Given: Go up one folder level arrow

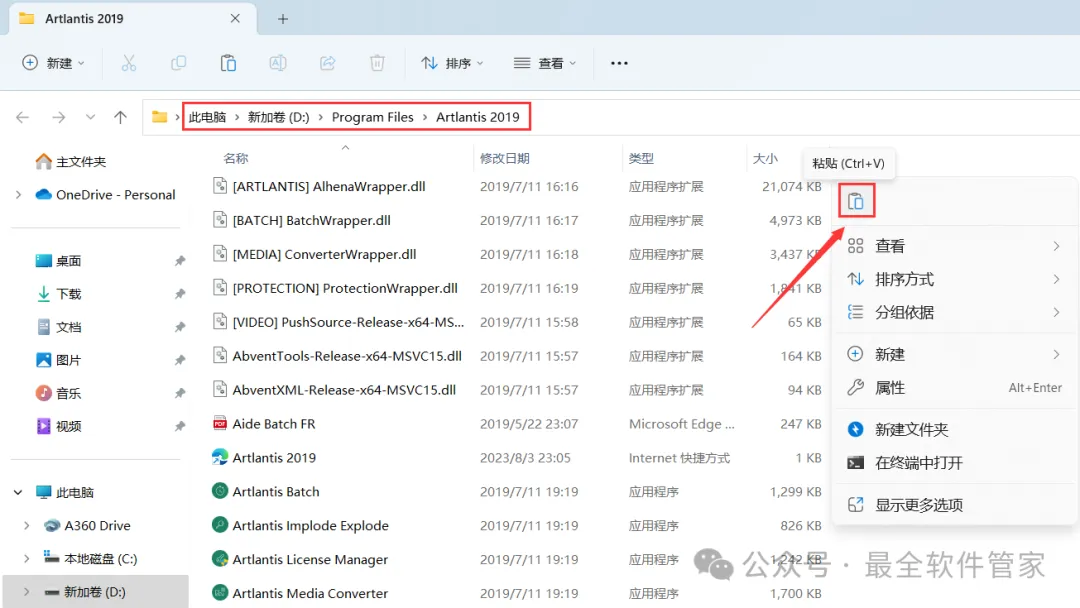Looking at the screenshot, I should pyautogui.click(x=121, y=117).
